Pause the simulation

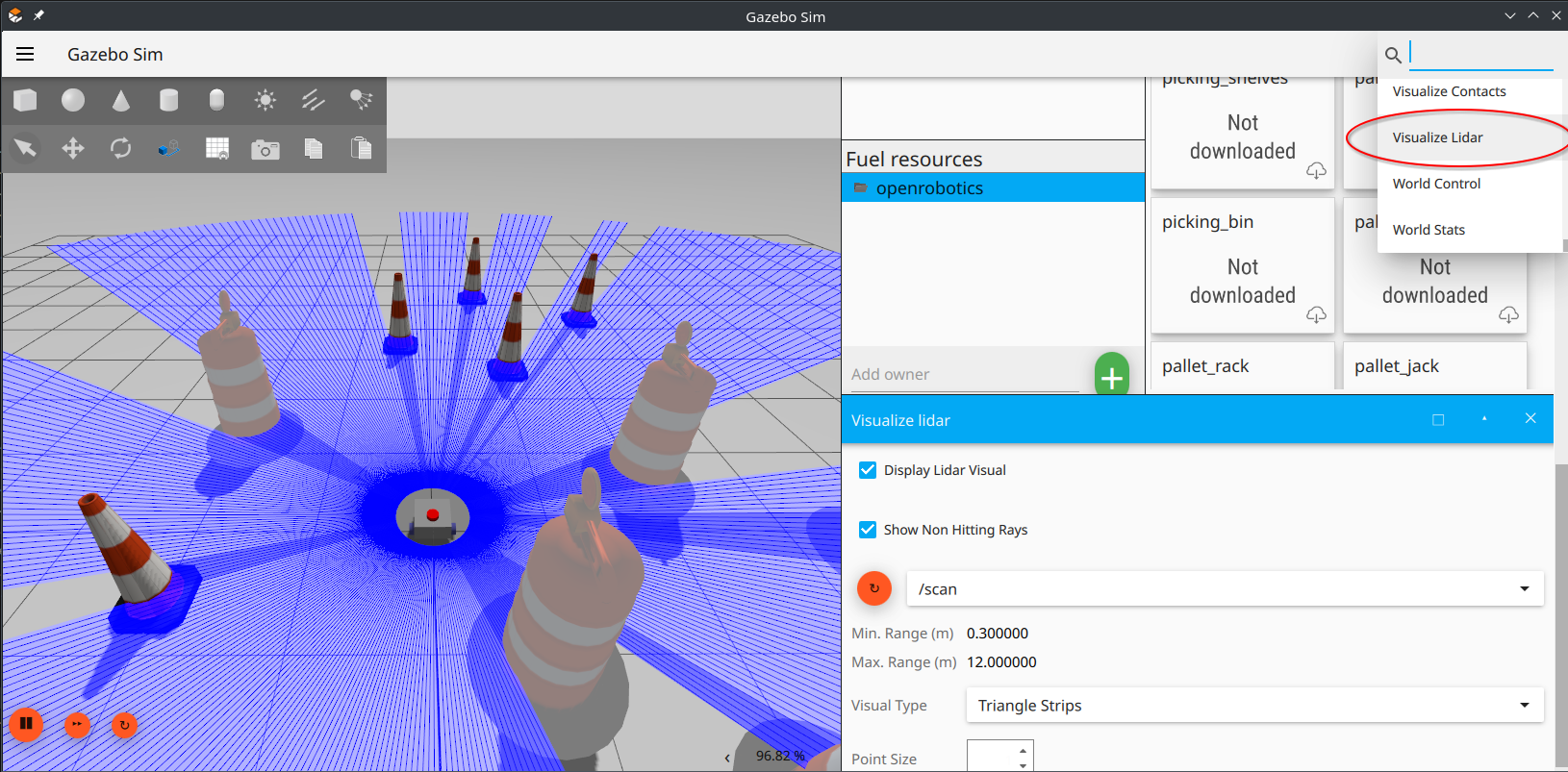pos(26,724)
